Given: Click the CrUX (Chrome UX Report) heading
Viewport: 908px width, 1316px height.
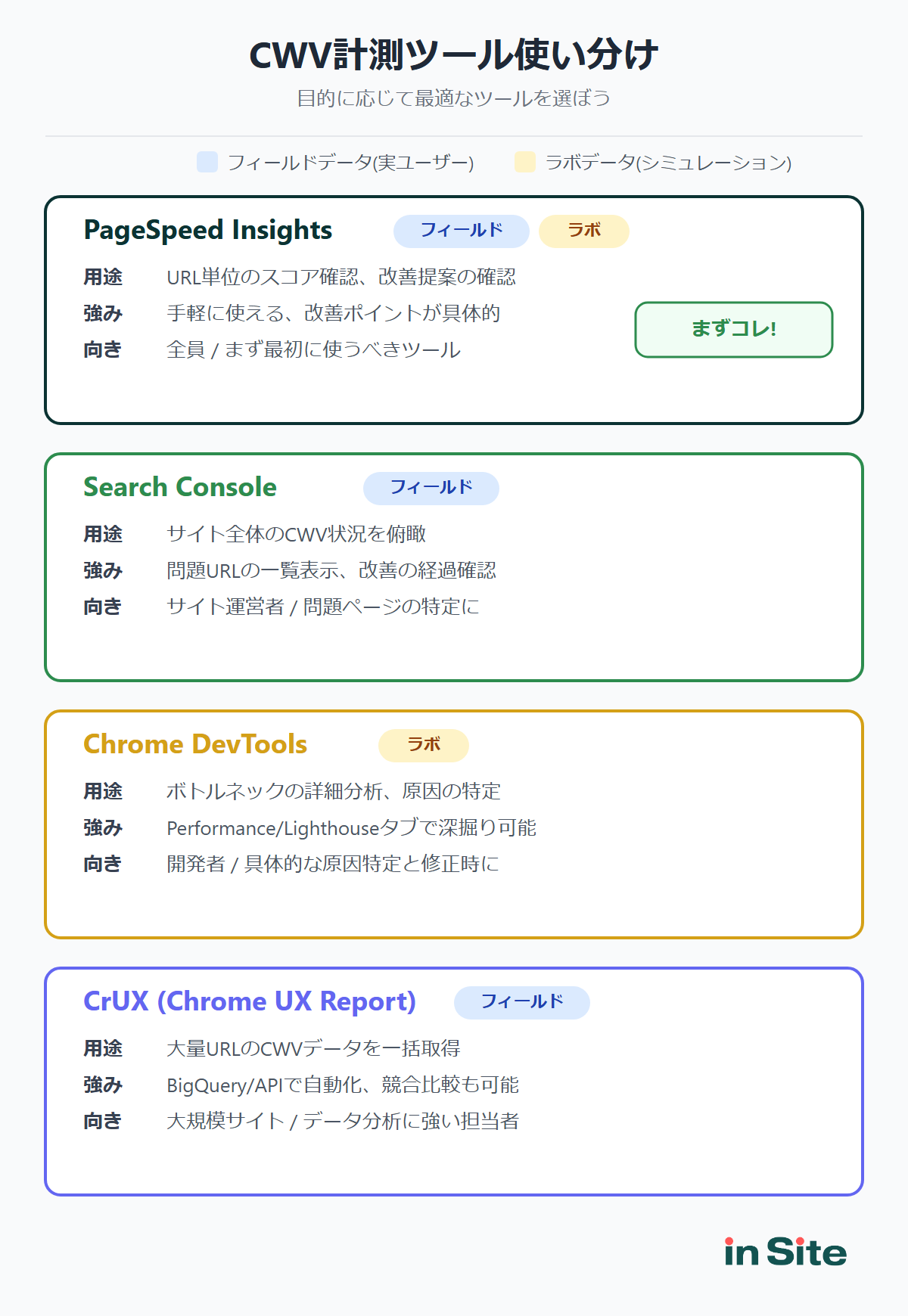Looking at the screenshot, I should (250, 1001).
